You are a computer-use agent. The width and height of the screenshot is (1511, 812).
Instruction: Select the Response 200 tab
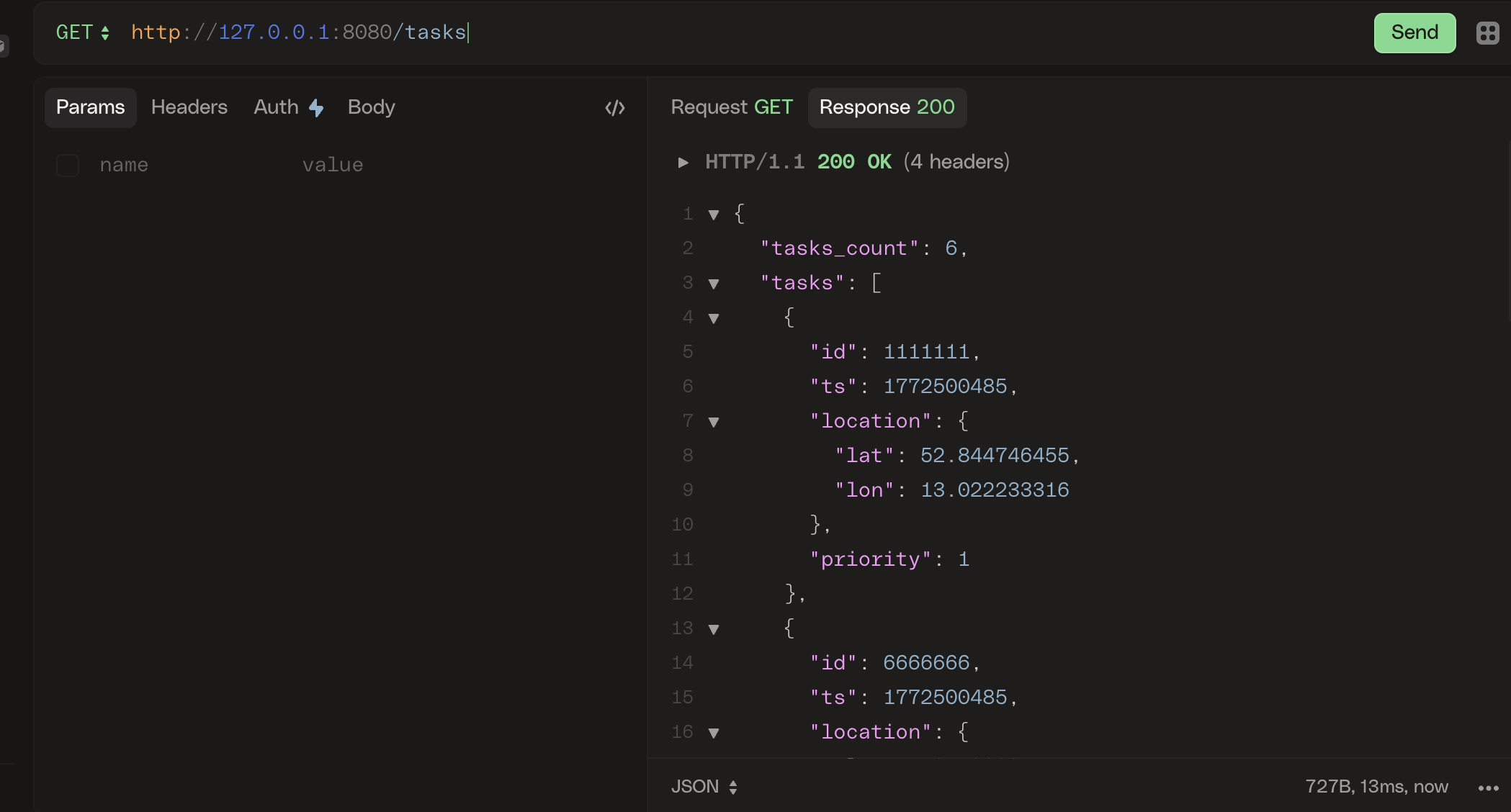click(887, 107)
